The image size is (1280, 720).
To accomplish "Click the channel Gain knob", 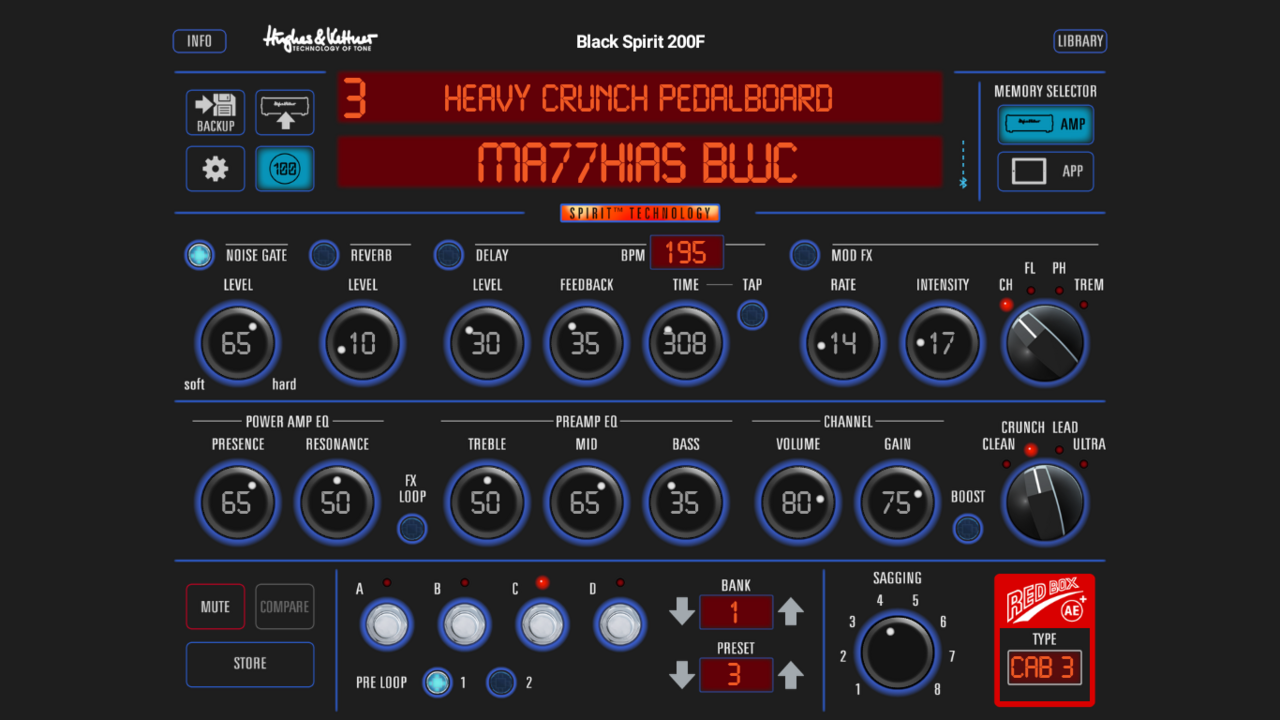I will [x=897, y=502].
